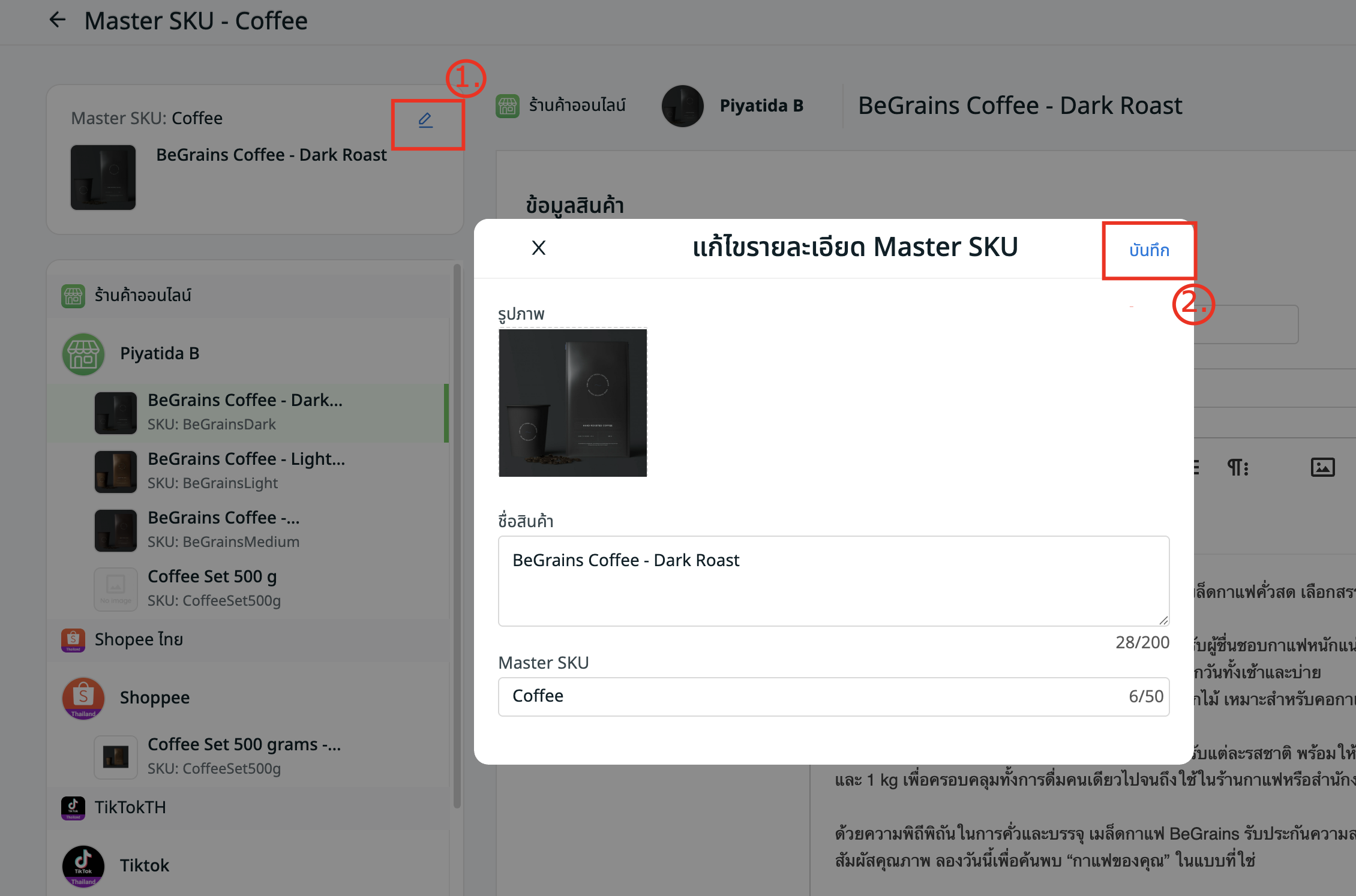Open the Coffee Set 500 grams Shopee item
Screen dimensions: 1356x896
click(x=244, y=756)
